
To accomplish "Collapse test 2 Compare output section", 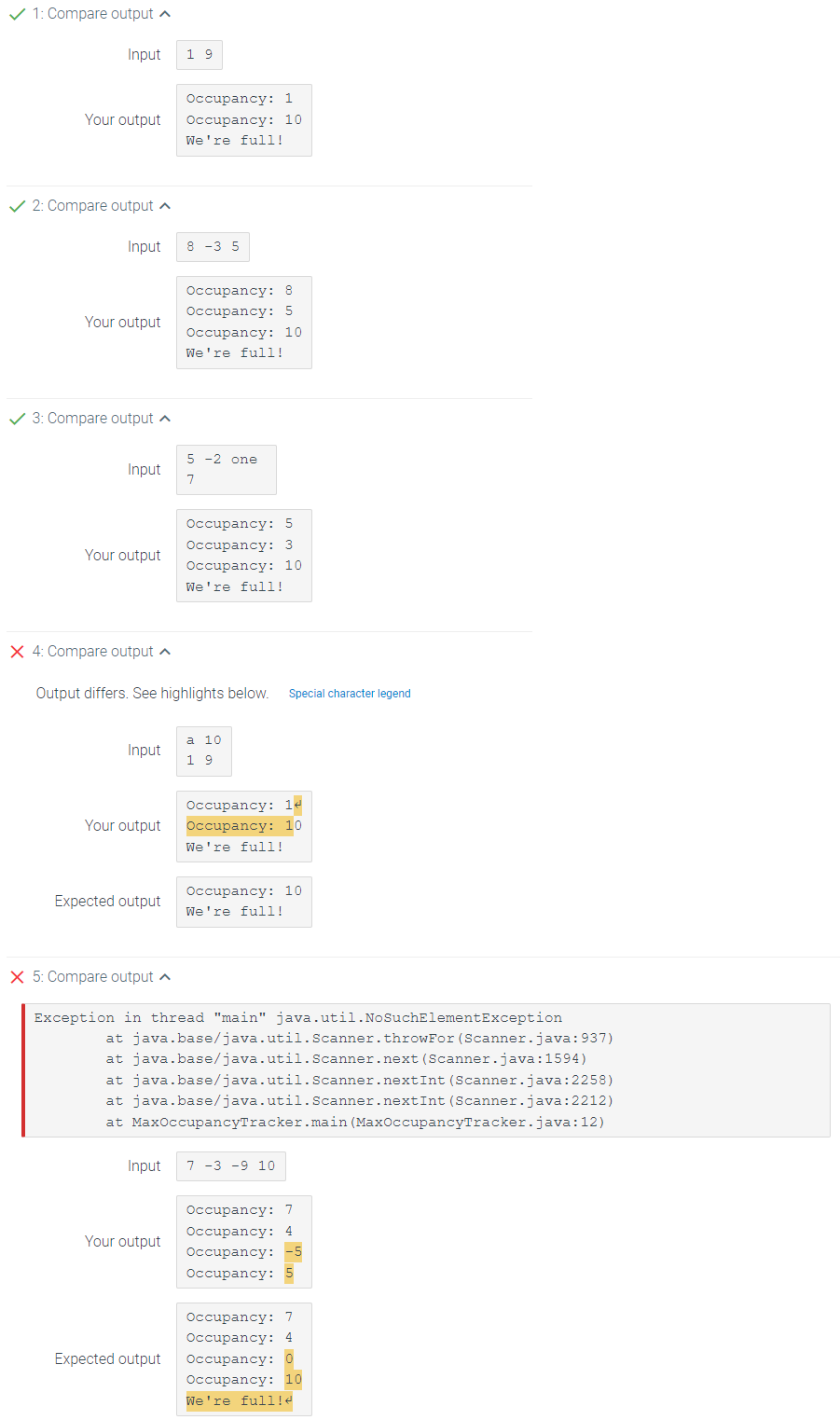I will [x=164, y=205].
